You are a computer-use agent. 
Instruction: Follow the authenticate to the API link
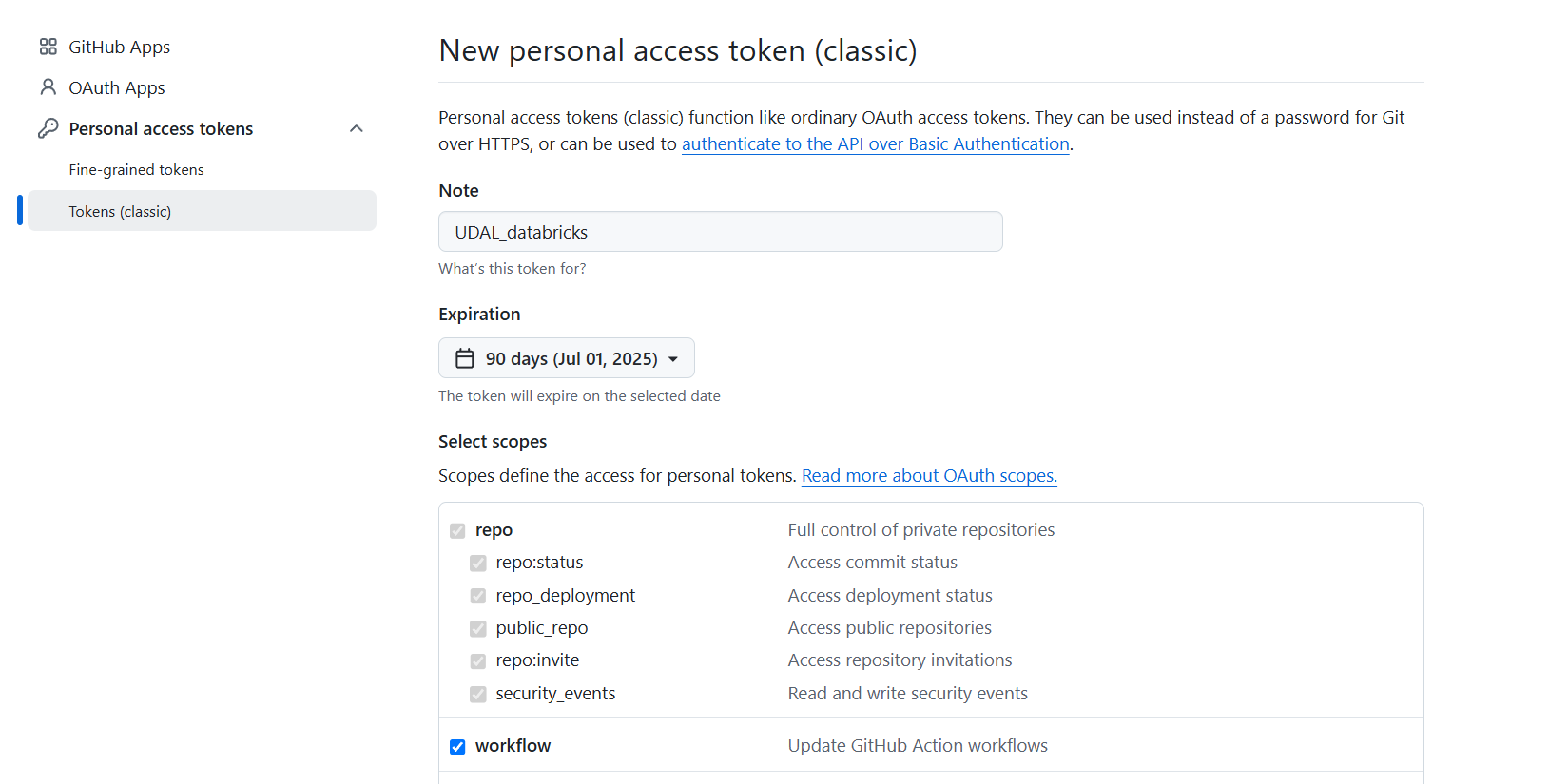(x=875, y=143)
